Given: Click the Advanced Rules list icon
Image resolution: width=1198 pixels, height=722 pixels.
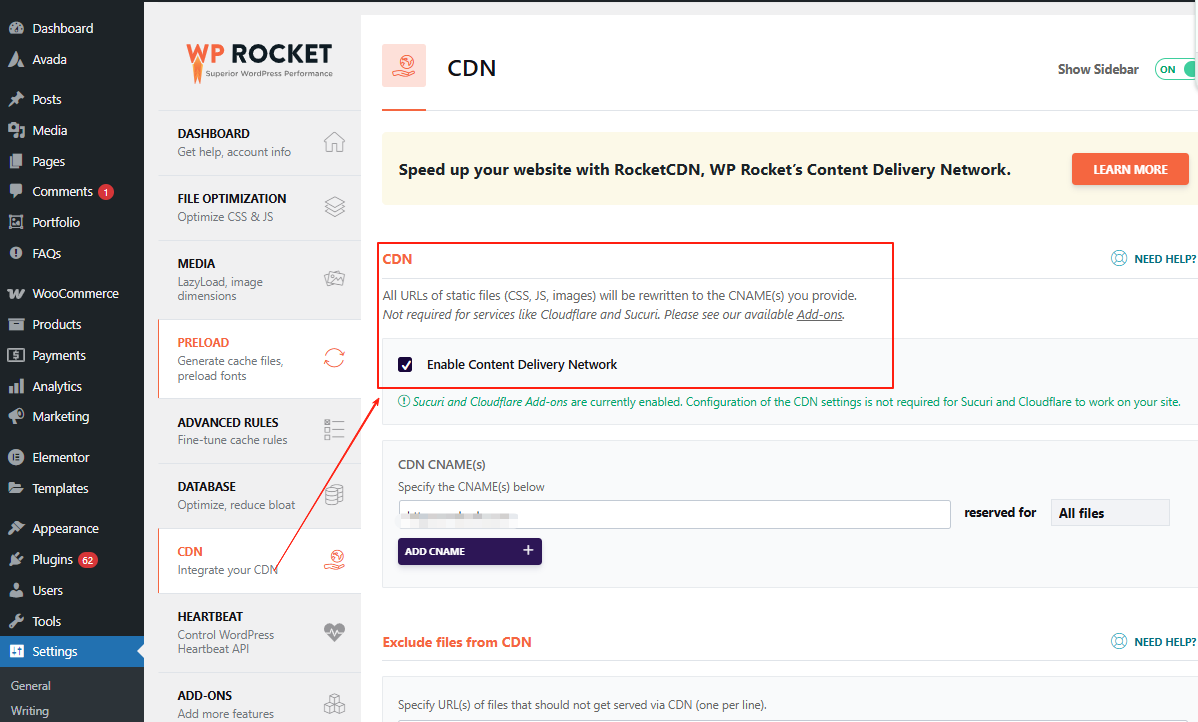Looking at the screenshot, I should coord(334,430).
